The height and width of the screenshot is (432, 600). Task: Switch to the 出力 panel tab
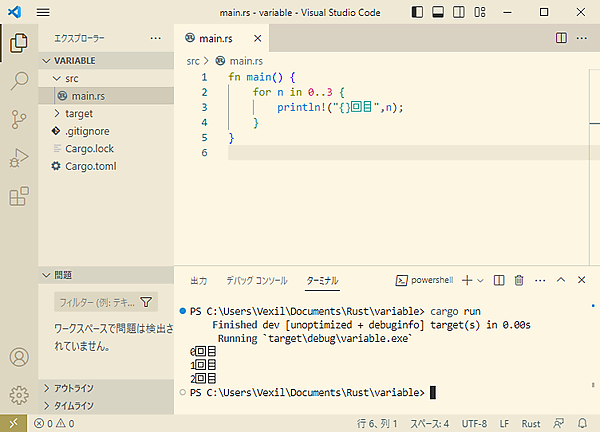click(198, 281)
